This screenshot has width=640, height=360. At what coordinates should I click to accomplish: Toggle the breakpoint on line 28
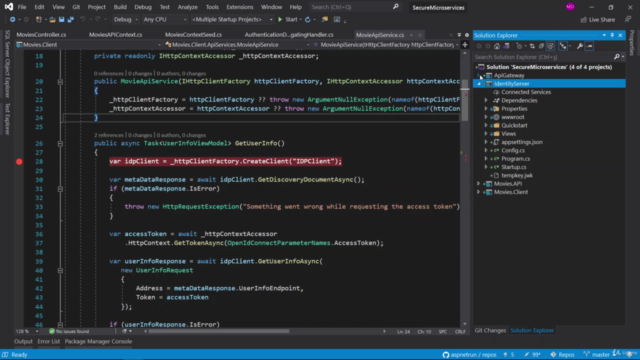click(x=19, y=162)
